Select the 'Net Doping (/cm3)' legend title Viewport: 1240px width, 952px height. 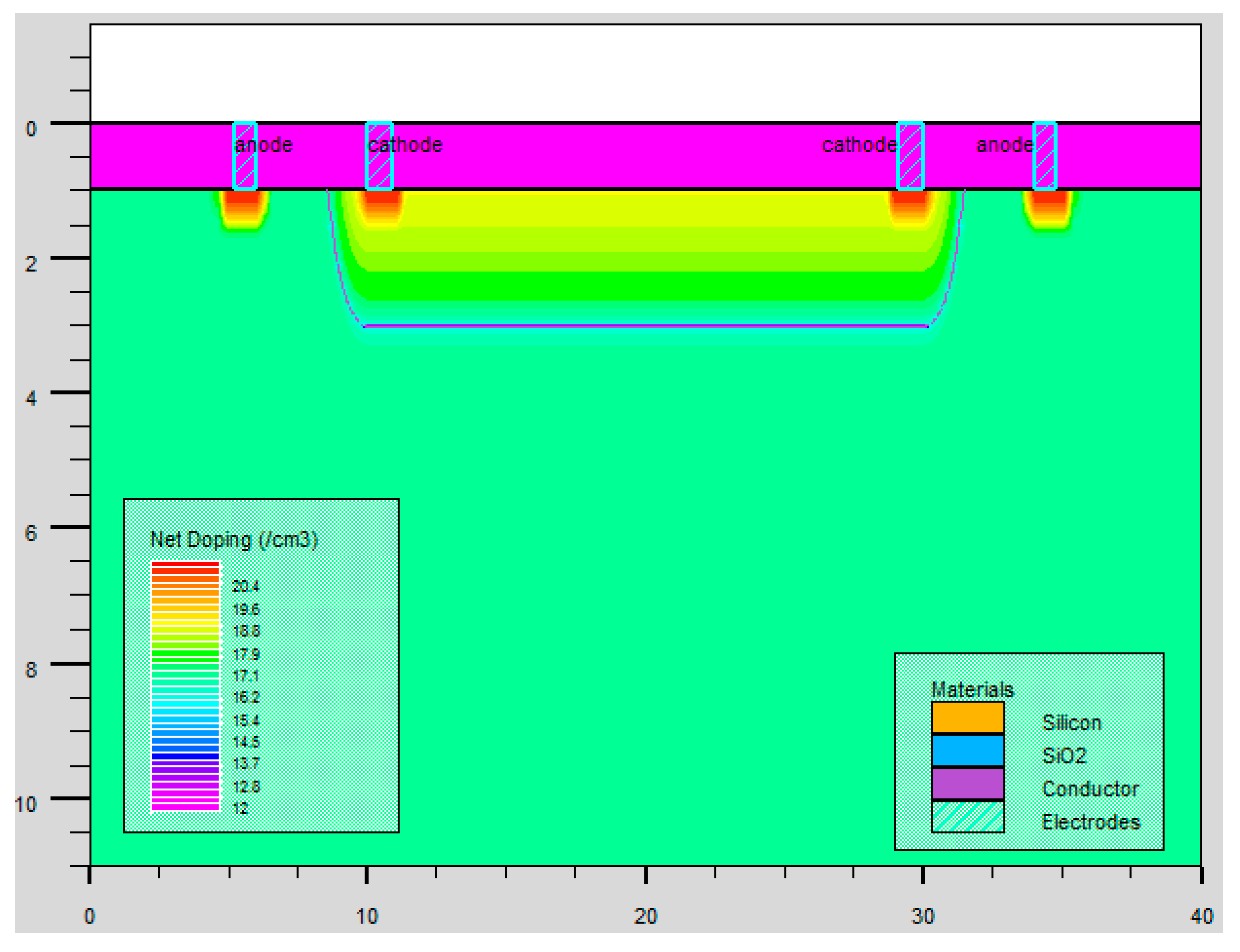click(234, 540)
